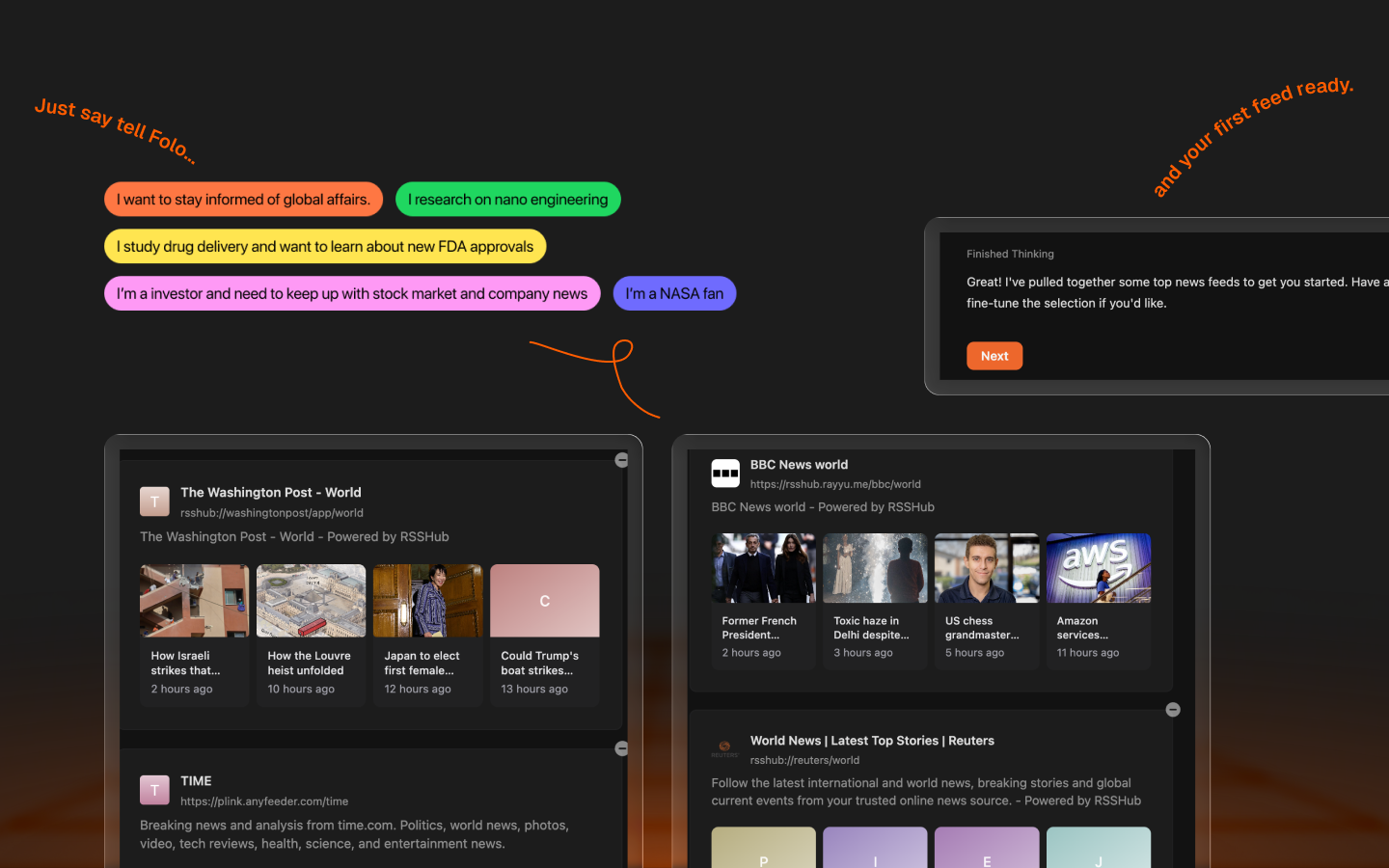Remove the Reuters World News feed minus icon
This screenshot has width=1389, height=868.
click(x=1173, y=710)
